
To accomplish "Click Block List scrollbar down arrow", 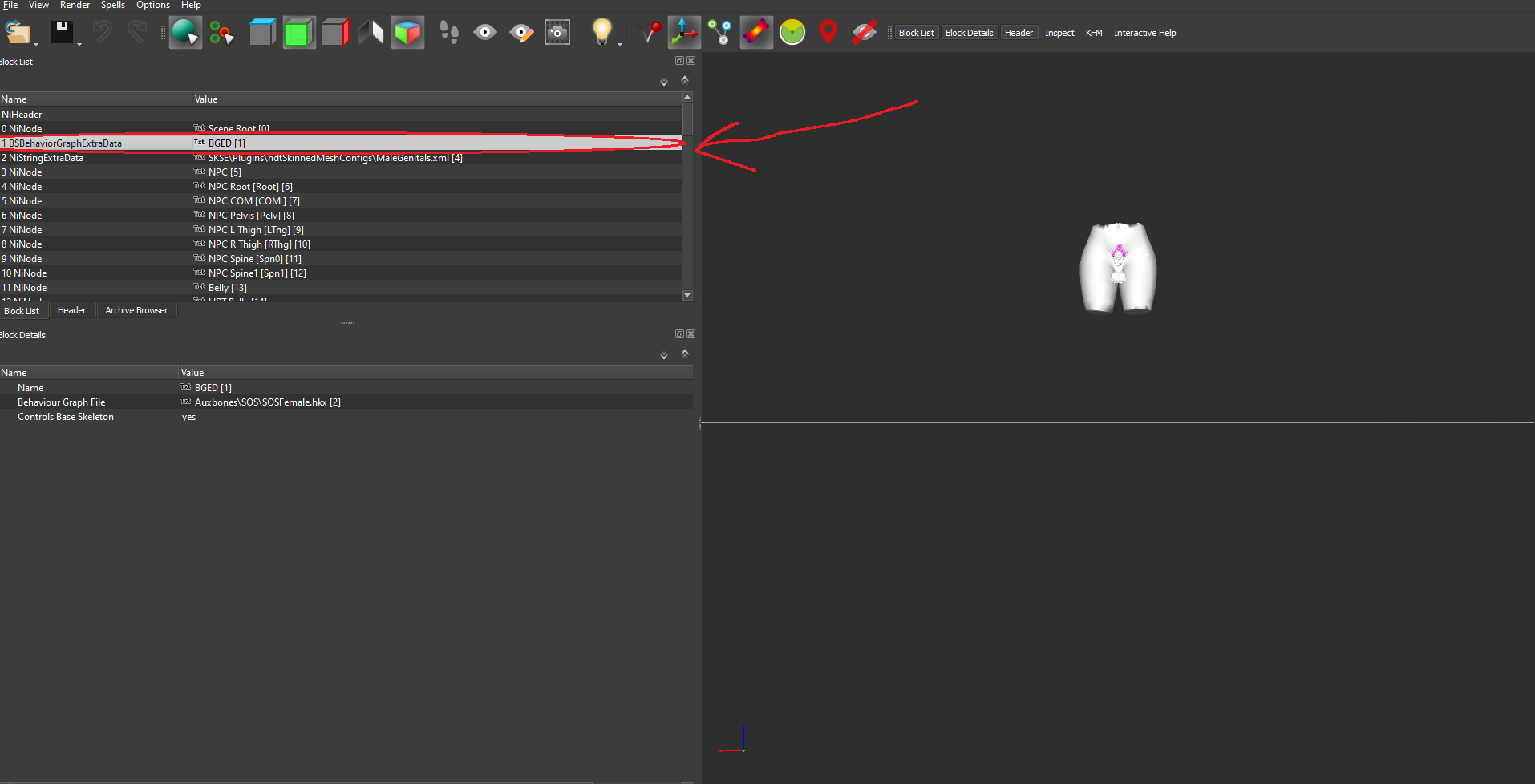I will (x=687, y=295).
